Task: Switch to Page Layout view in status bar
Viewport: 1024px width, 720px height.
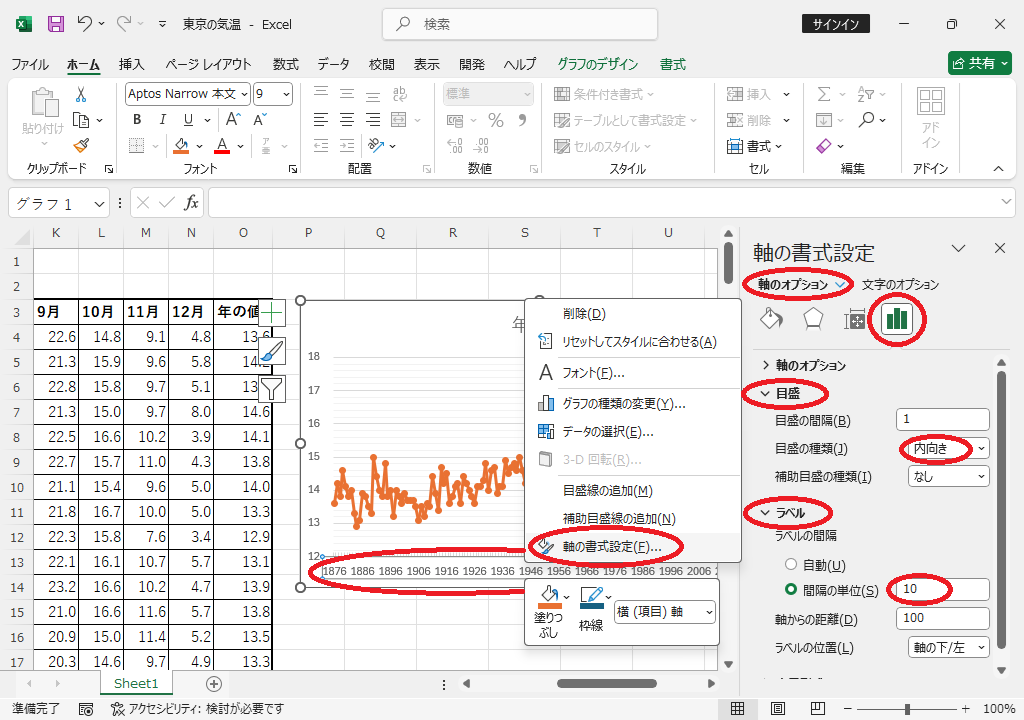Action: coord(777,708)
